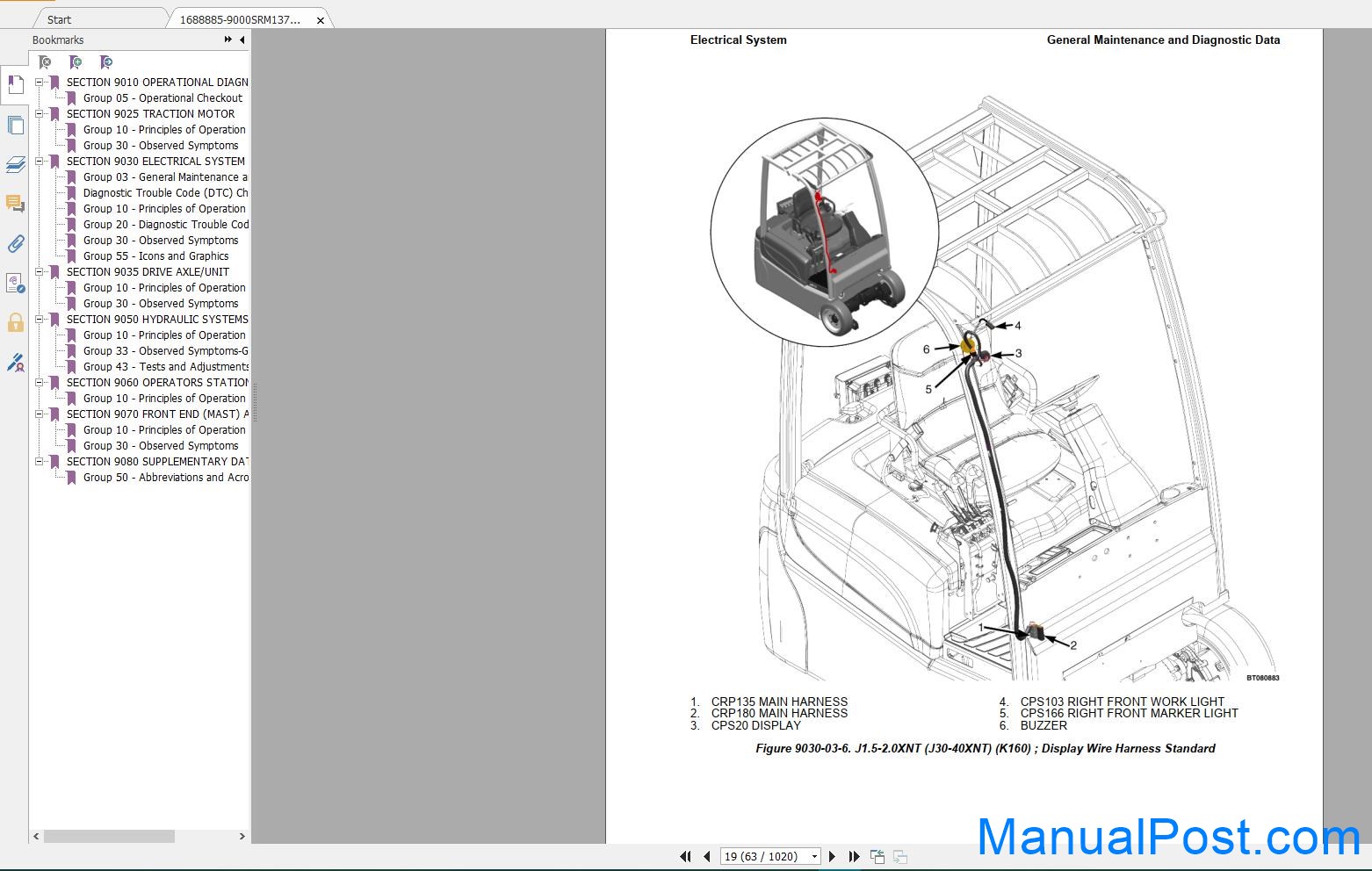Image resolution: width=1372 pixels, height=871 pixels.
Task: Collapse SECTION 9010 OPERATIONAL DIAGNOSTIC node
Action: click(x=39, y=83)
